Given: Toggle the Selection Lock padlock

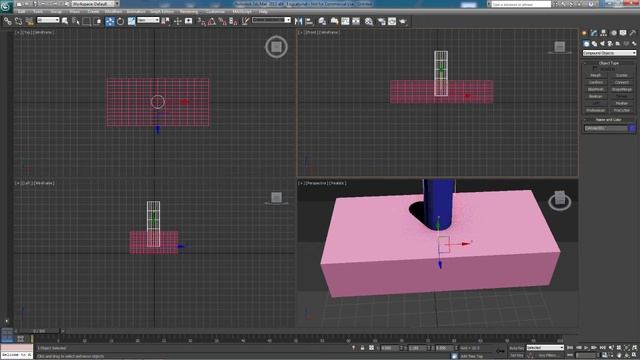Looking at the screenshot, I should tap(362, 348).
